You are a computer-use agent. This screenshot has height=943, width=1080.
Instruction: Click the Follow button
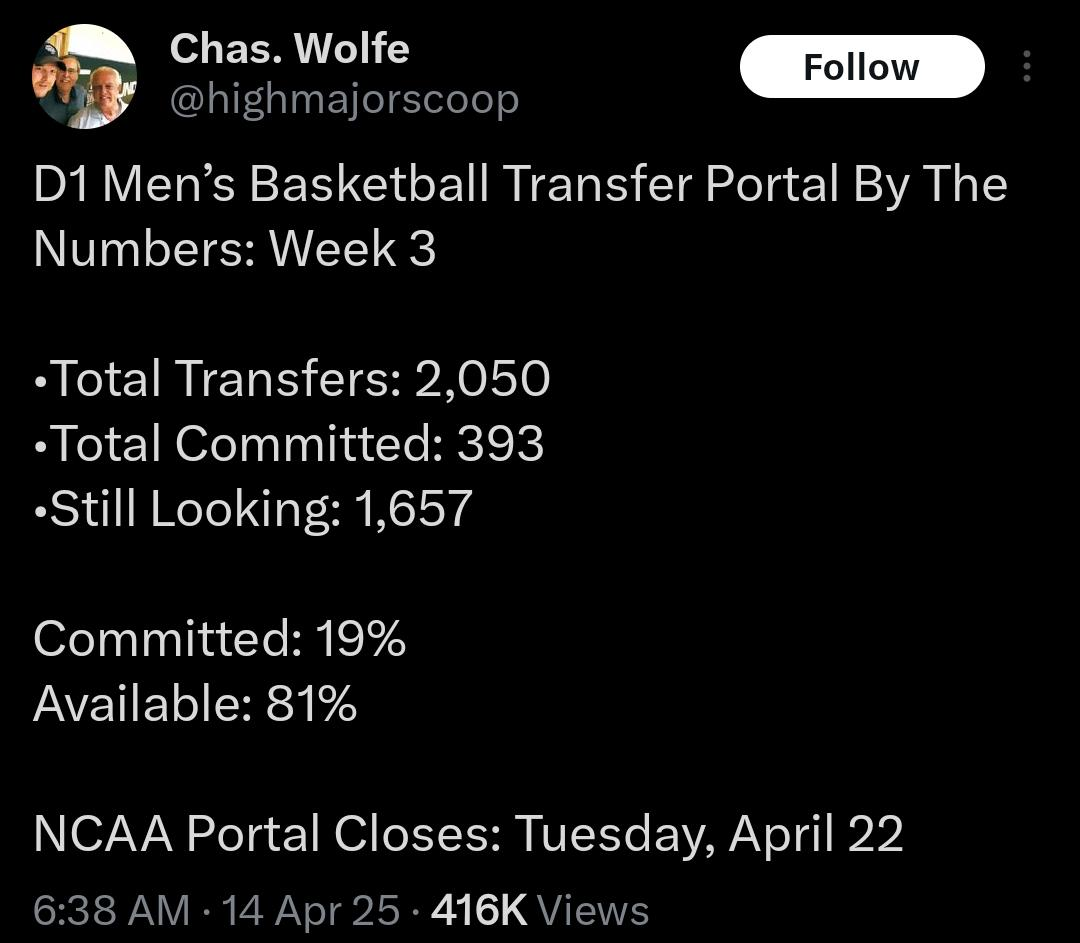(861, 67)
